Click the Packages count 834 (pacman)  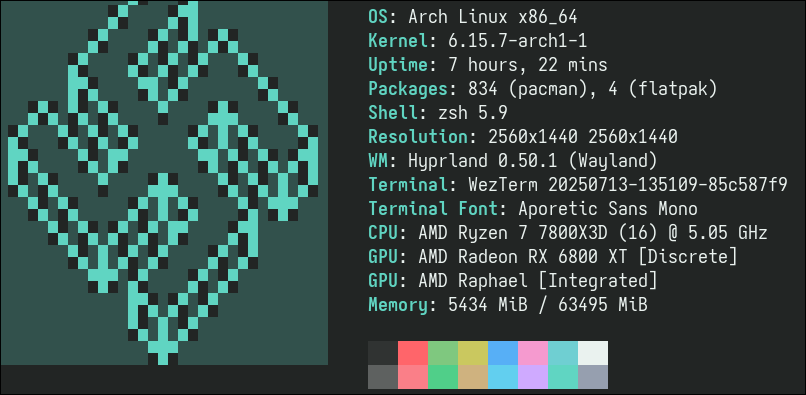528,89
